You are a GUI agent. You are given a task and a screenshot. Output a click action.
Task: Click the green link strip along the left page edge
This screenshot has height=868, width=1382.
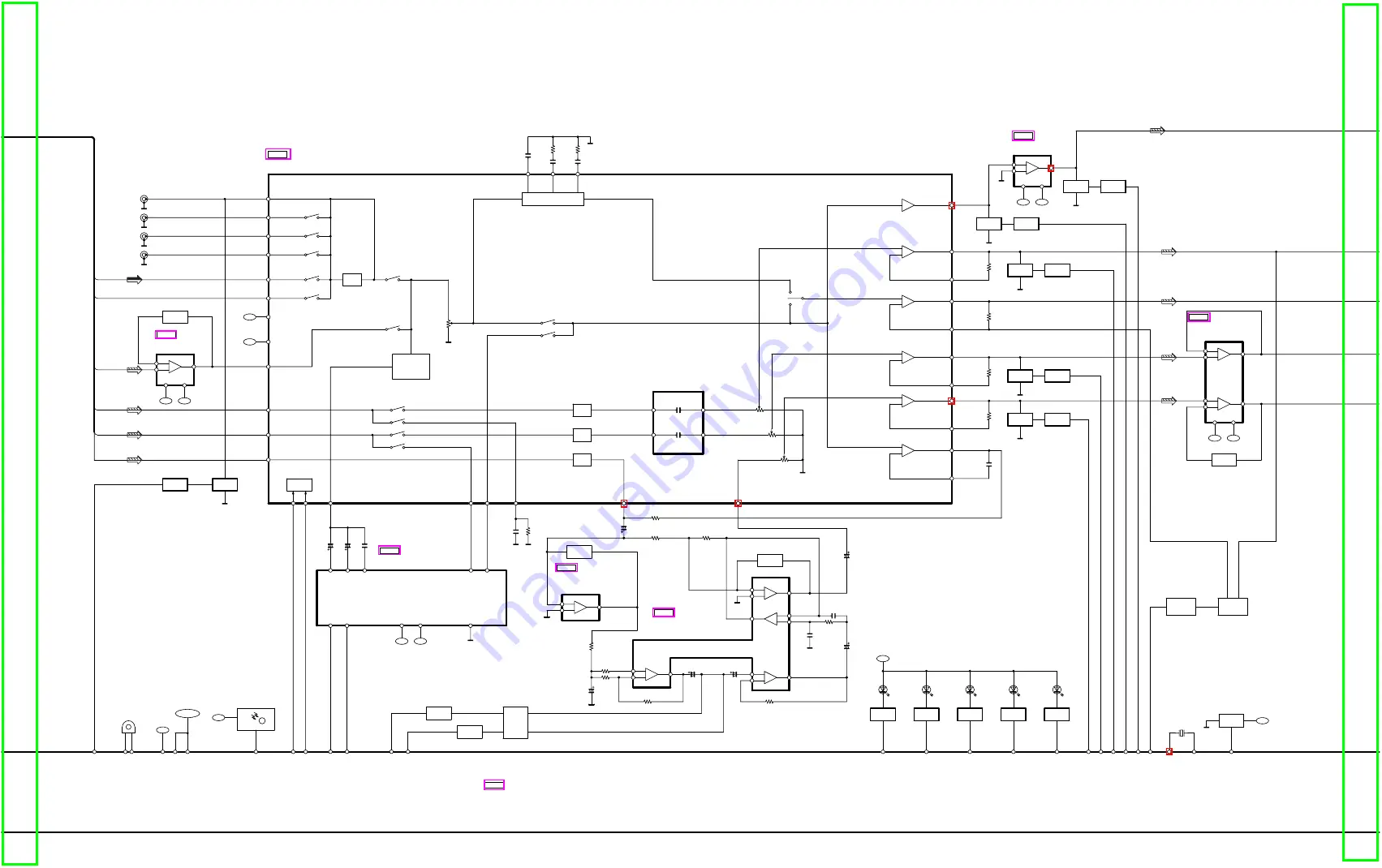pyautogui.click(x=20, y=433)
